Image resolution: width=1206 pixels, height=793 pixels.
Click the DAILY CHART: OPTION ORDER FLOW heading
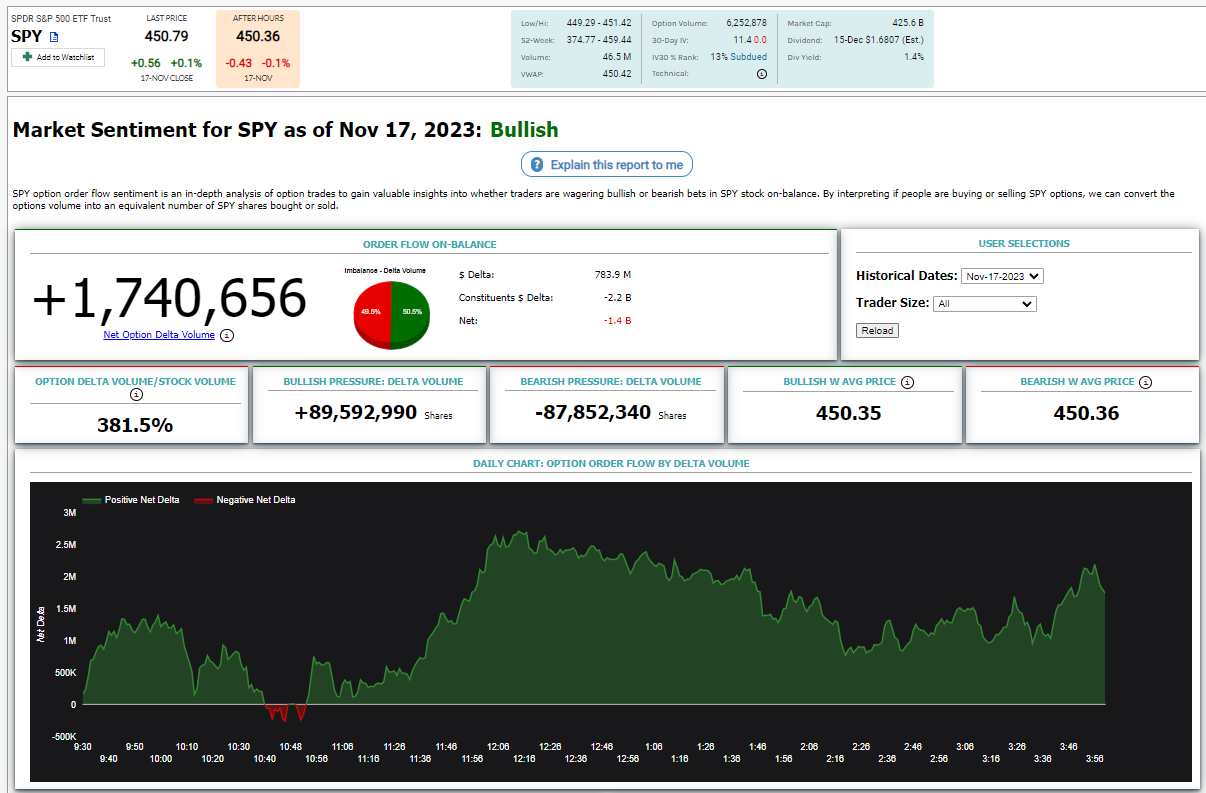(611, 464)
